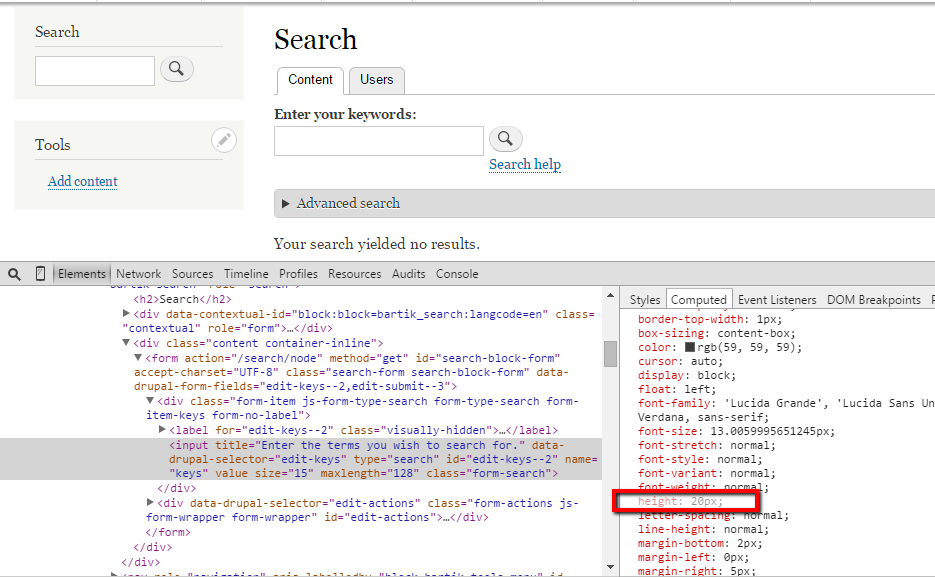Image resolution: width=935 pixels, height=577 pixels.
Task: Click the main keywords search magnifier button
Action: pyautogui.click(x=506, y=139)
